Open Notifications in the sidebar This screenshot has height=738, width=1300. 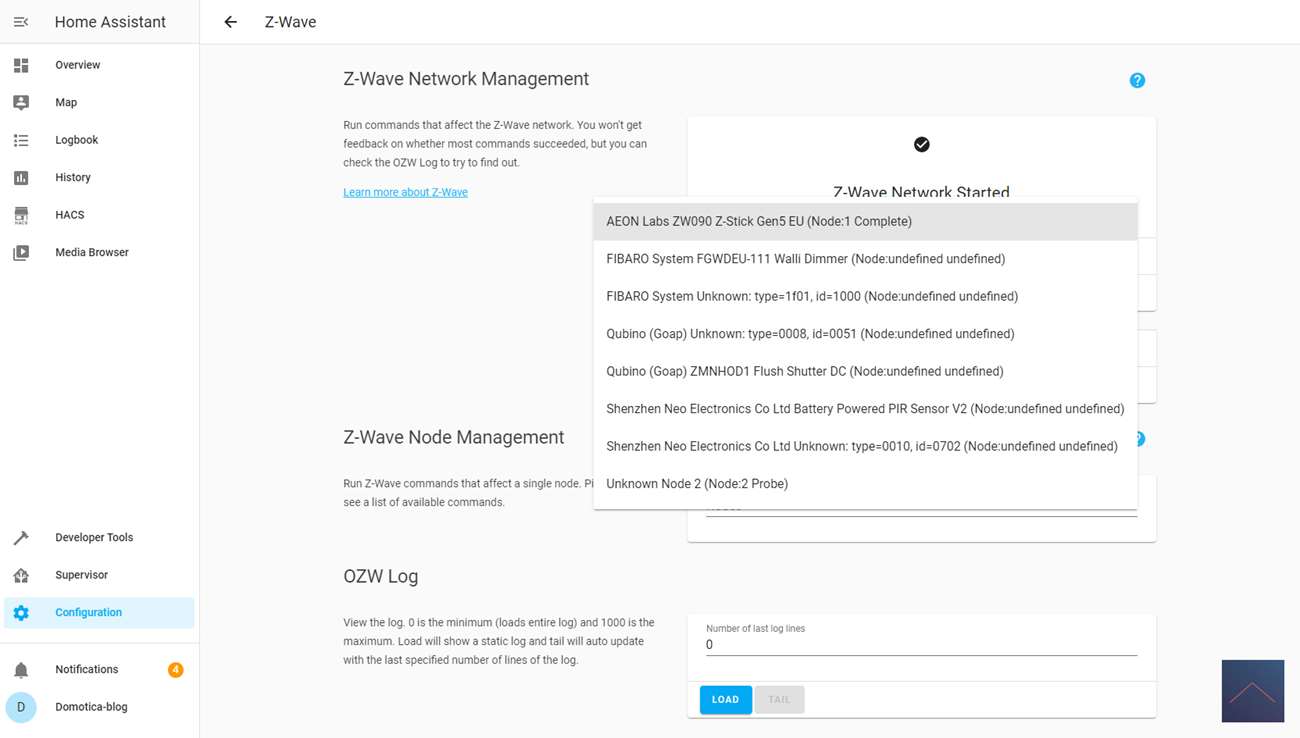click(86, 669)
